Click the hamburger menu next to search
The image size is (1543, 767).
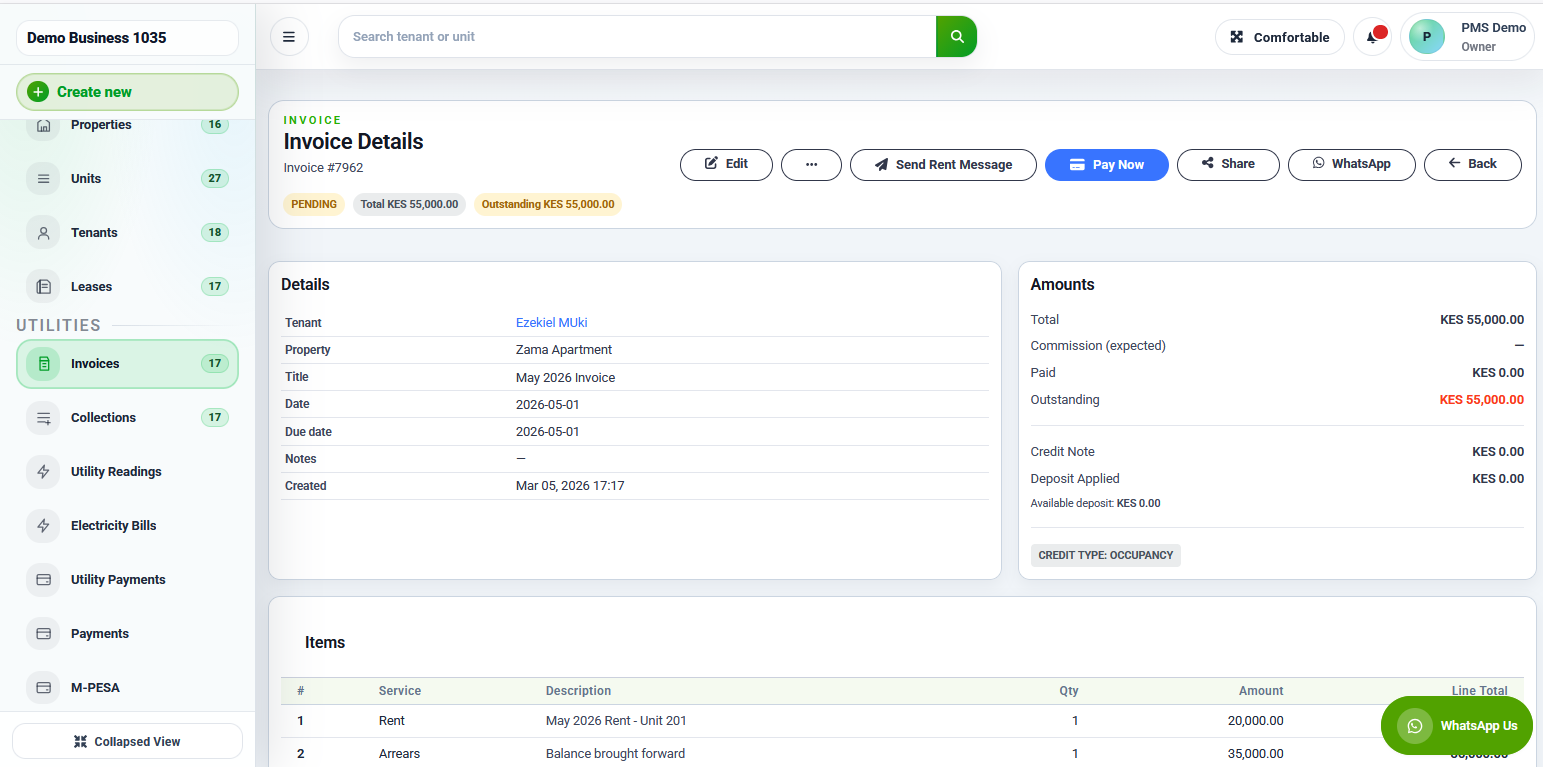(289, 36)
